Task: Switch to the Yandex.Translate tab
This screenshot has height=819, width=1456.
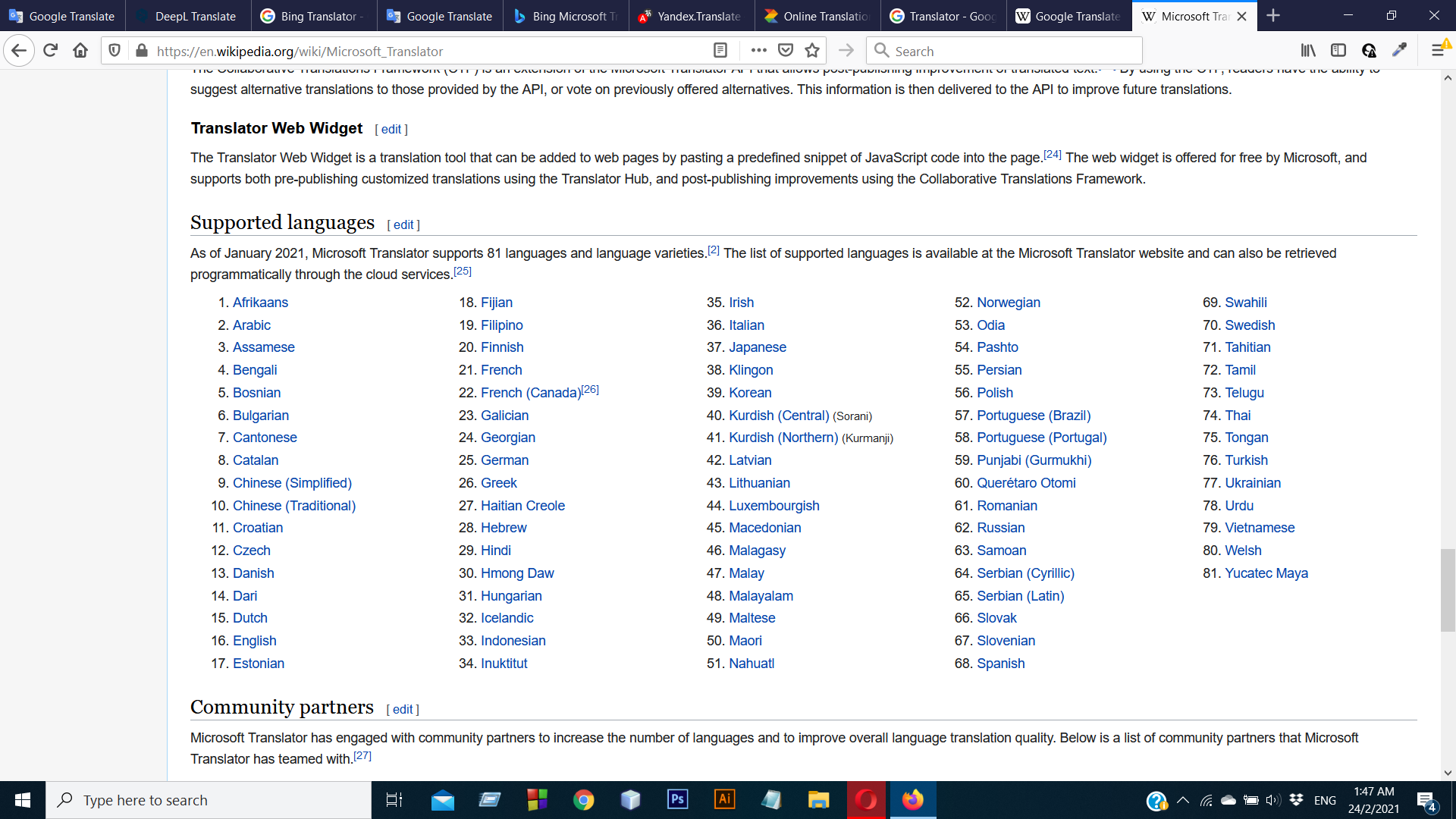Action: click(692, 16)
